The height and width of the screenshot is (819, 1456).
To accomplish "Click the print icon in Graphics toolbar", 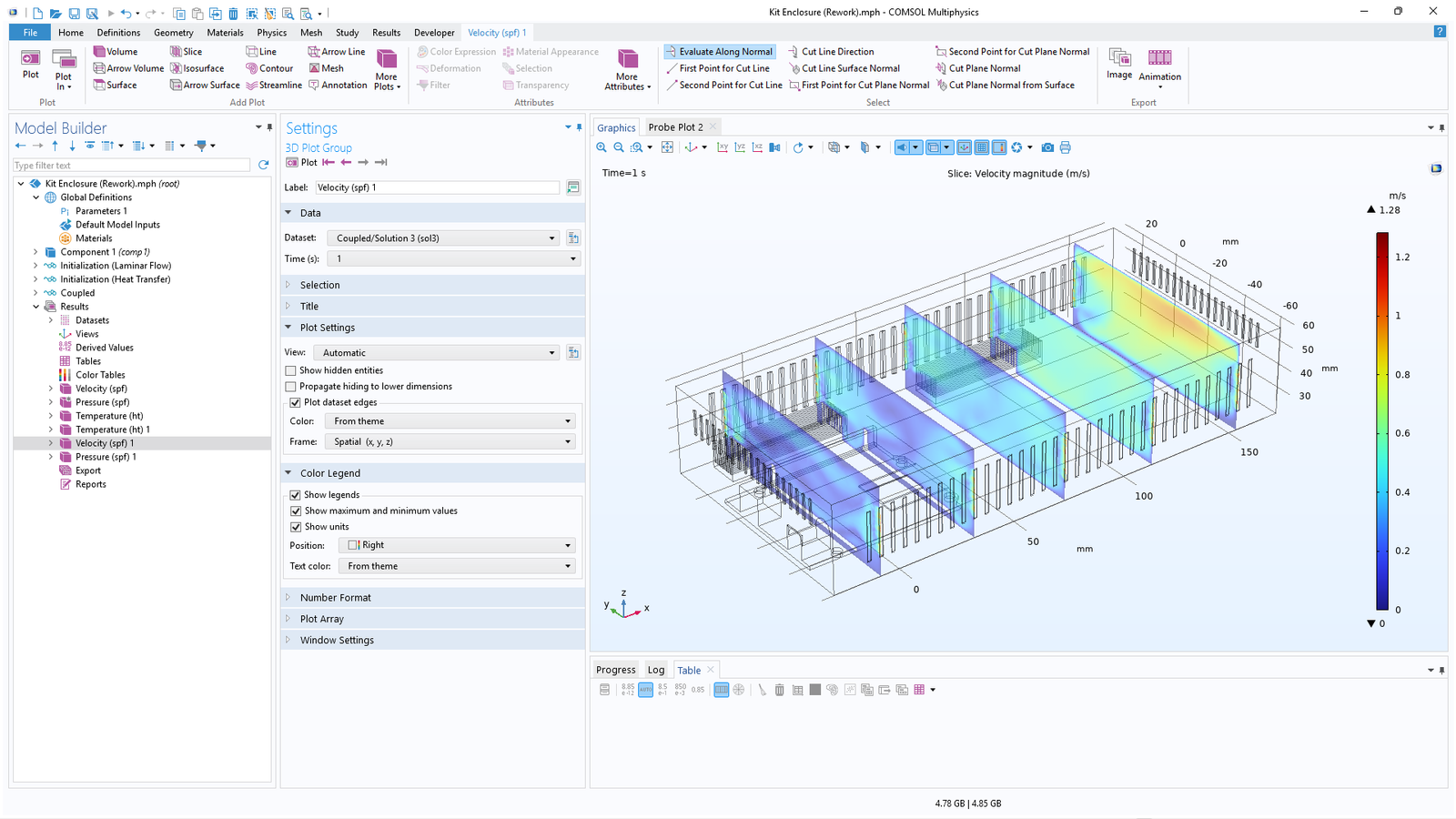I will [1066, 147].
